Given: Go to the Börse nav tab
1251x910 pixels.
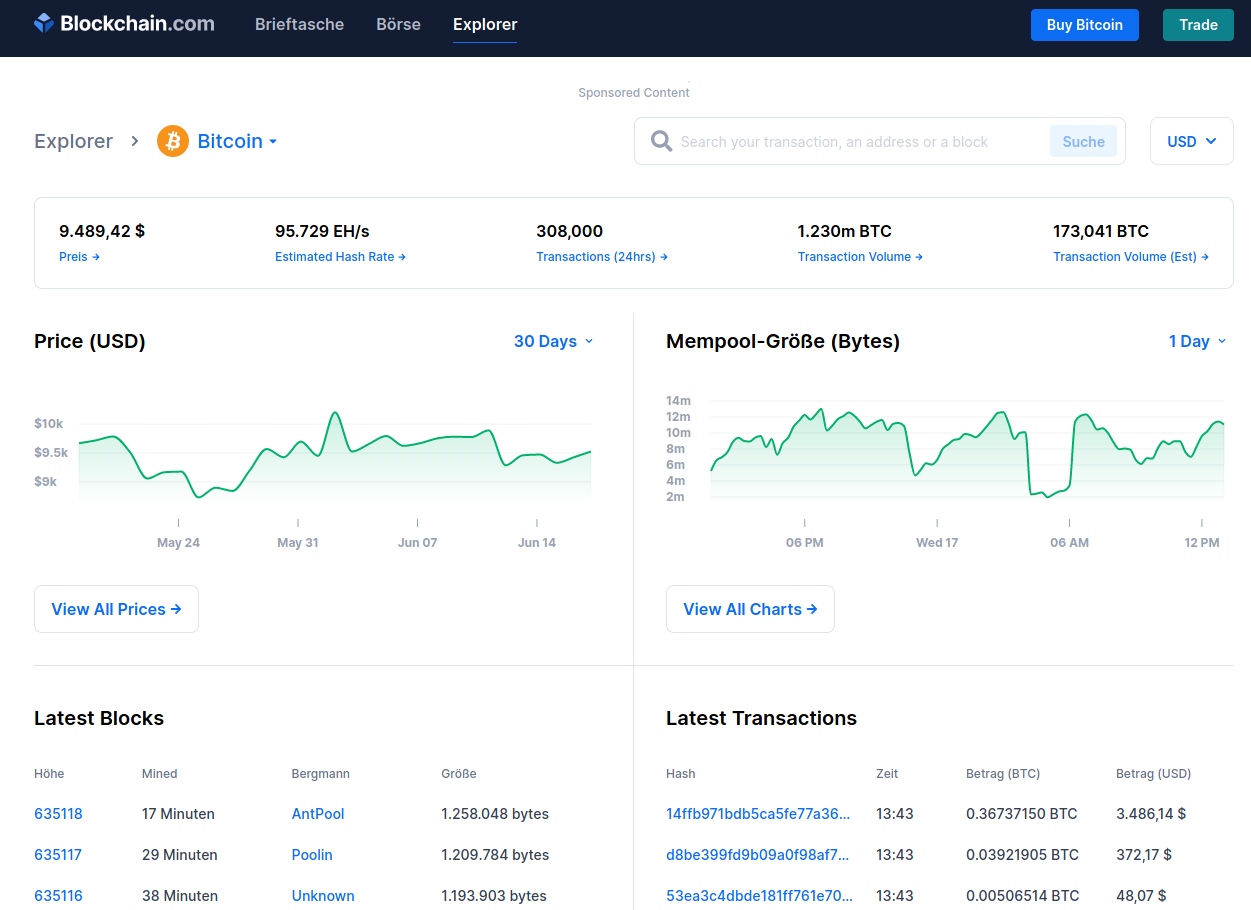Looking at the screenshot, I should click(398, 24).
